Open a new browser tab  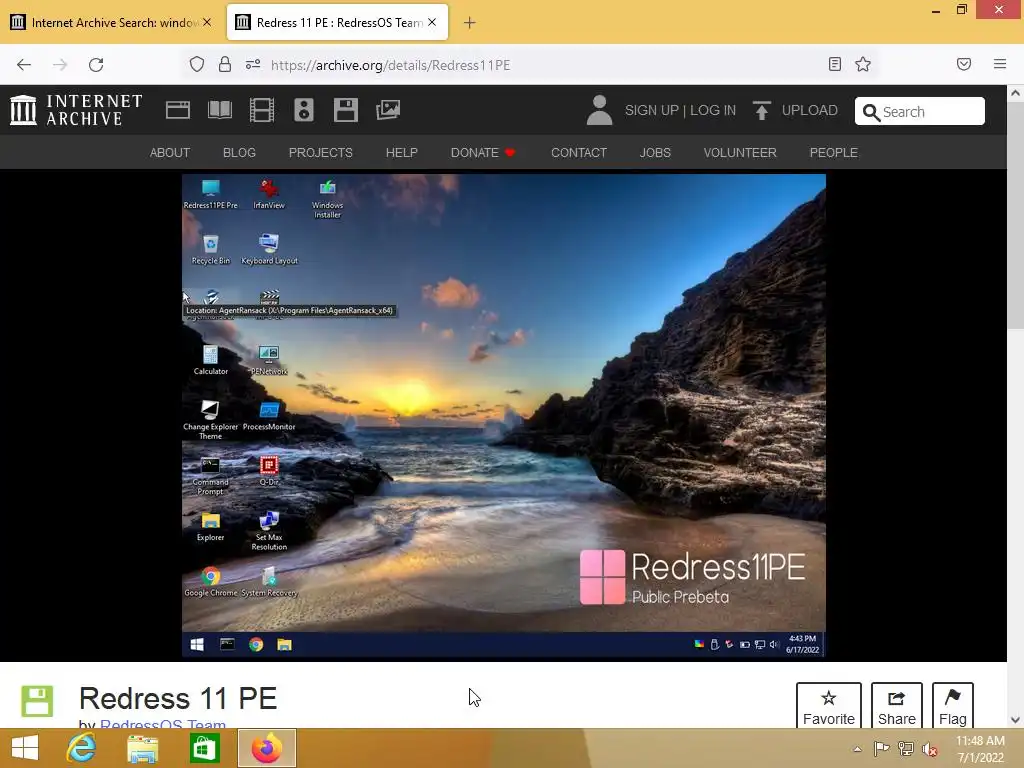click(x=470, y=23)
